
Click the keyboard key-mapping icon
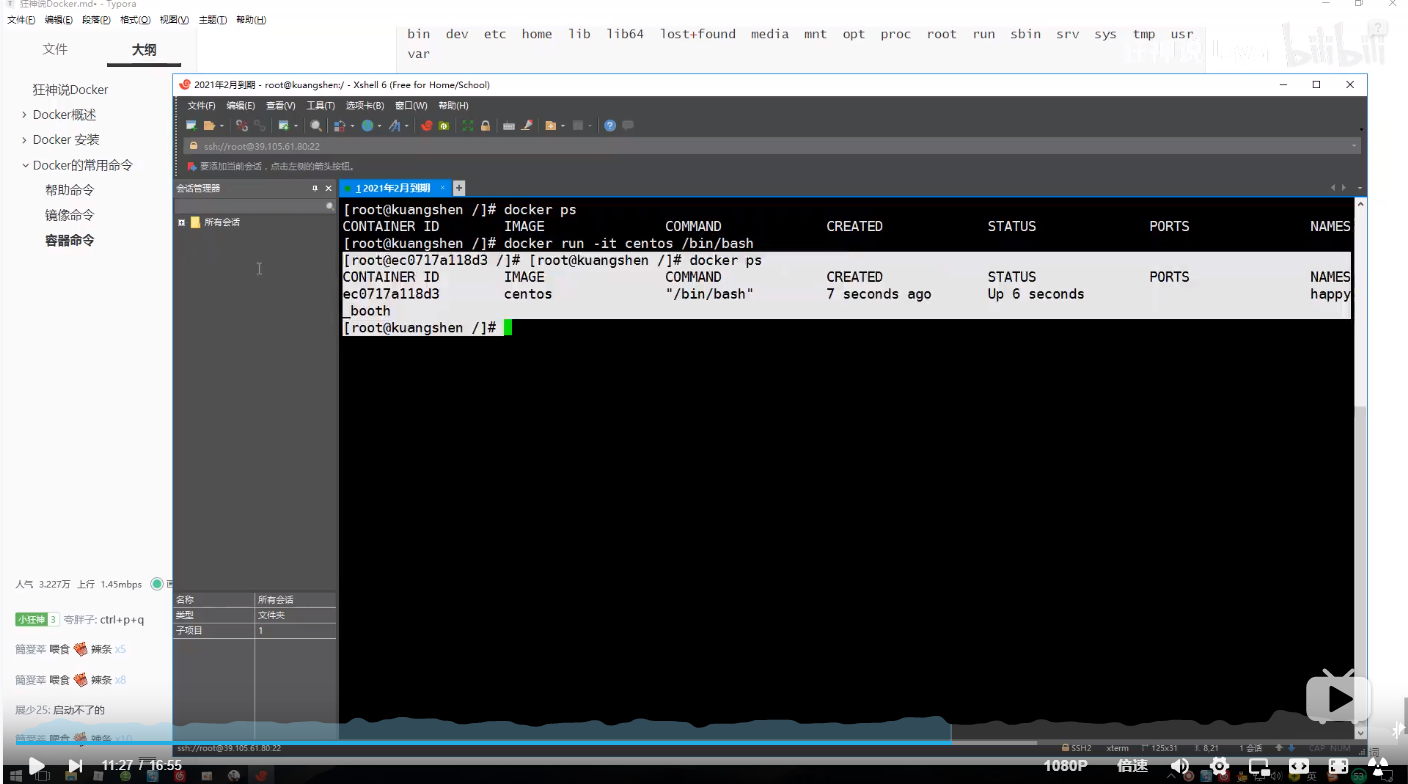coord(509,126)
